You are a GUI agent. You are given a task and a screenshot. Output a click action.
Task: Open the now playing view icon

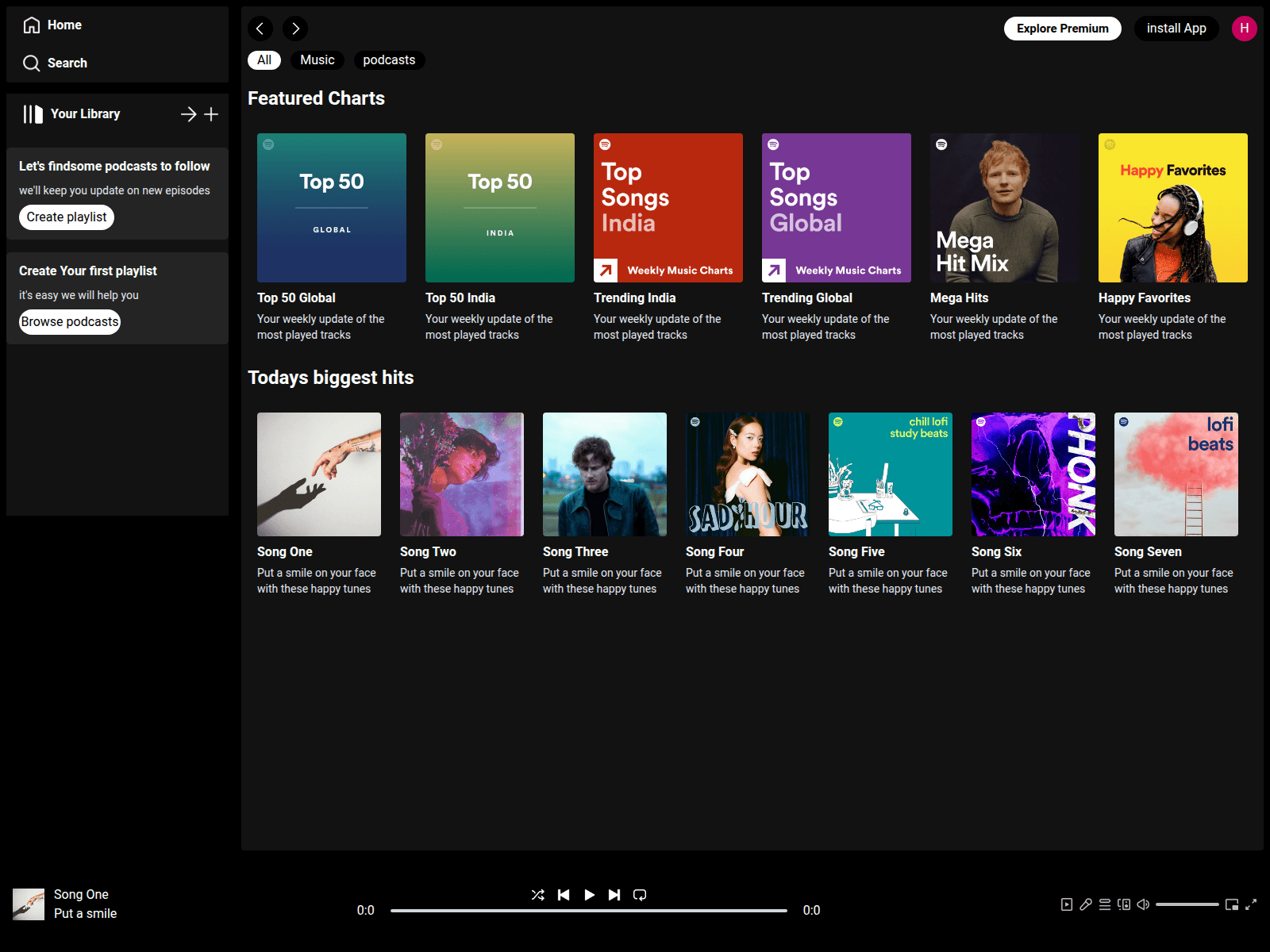click(x=1067, y=904)
